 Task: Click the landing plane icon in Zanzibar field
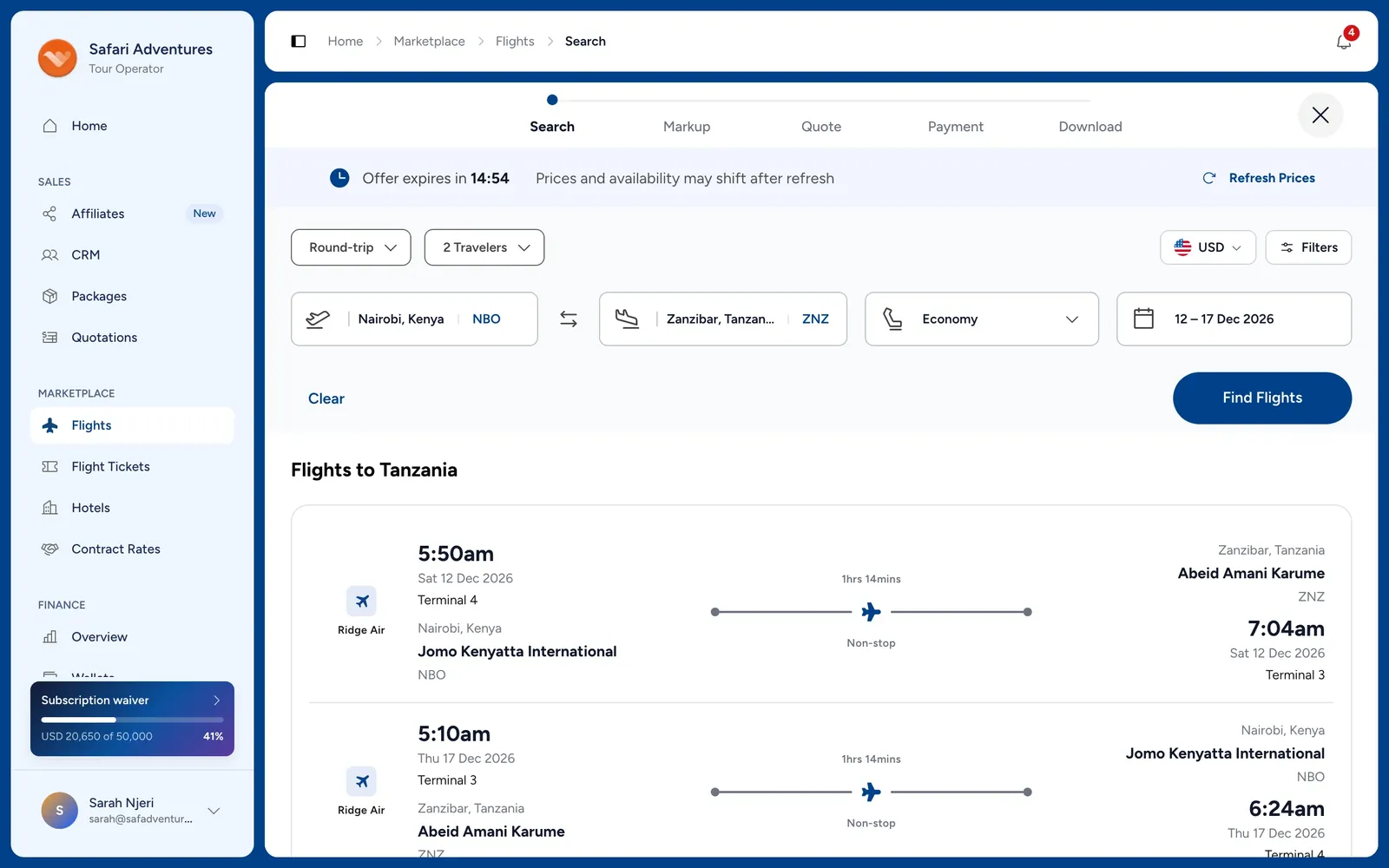pos(627,319)
